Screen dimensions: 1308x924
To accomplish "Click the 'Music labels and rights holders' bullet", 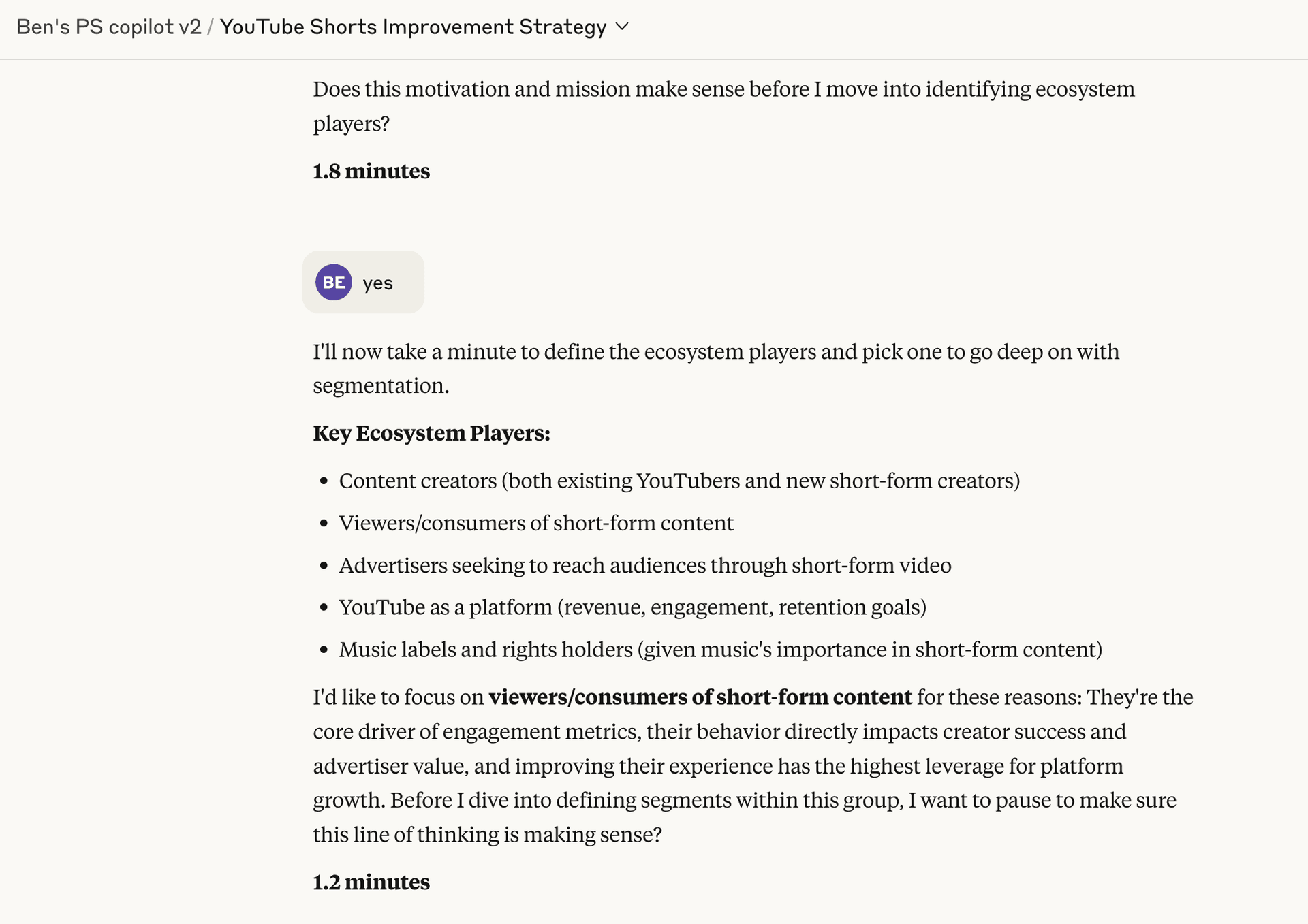I will (721, 649).
